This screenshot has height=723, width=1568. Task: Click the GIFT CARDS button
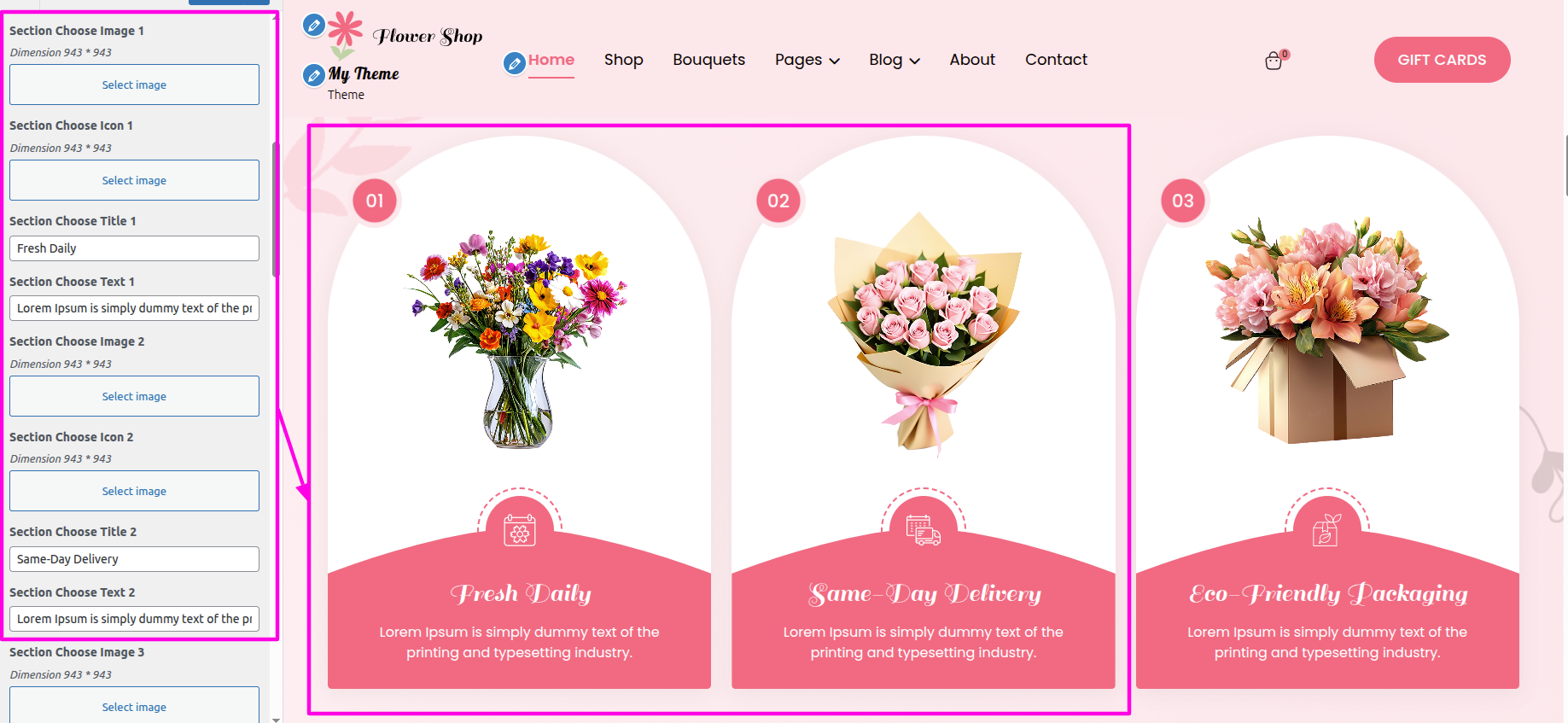(1442, 60)
